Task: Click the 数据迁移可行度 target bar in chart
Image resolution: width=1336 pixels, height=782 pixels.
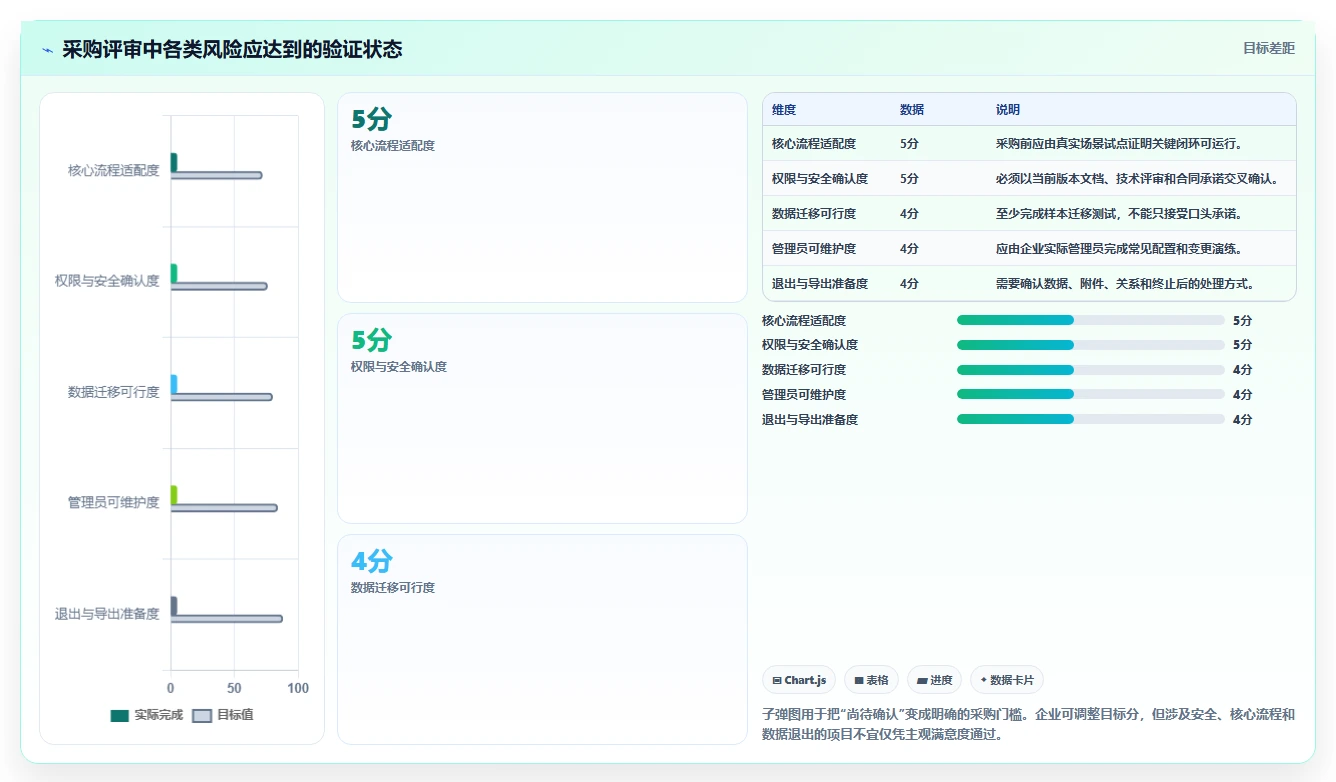Action: 221,397
